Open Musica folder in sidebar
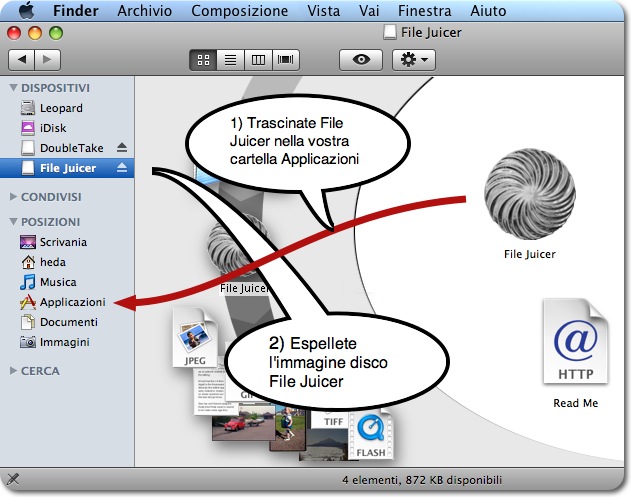 (x=67, y=282)
